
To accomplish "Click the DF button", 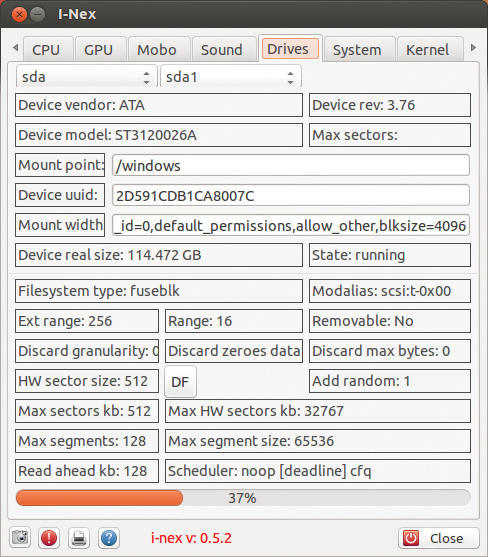I will click(180, 382).
